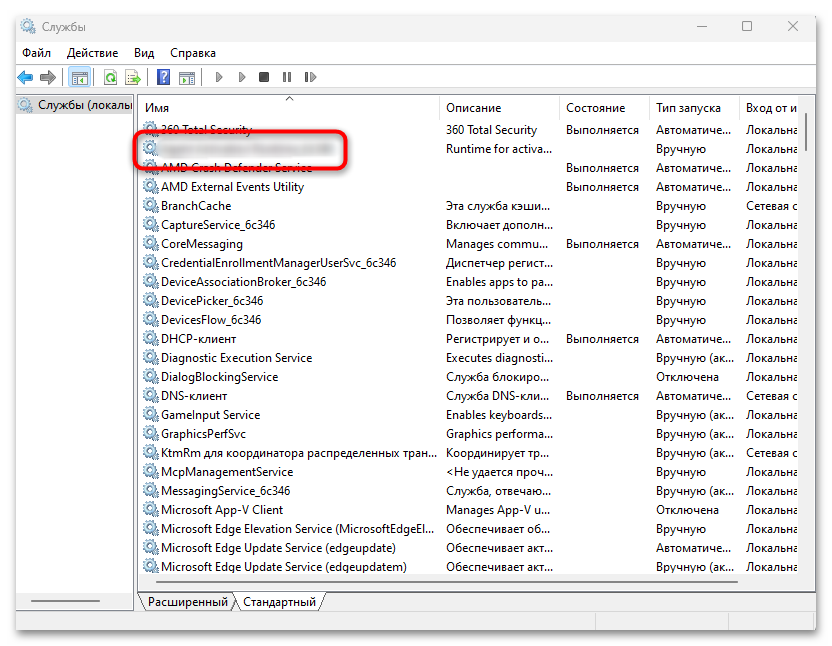Screen dimensions: 832x646
Task: Click the gear icon beside DHCP-клиент
Action: click(x=151, y=339)
